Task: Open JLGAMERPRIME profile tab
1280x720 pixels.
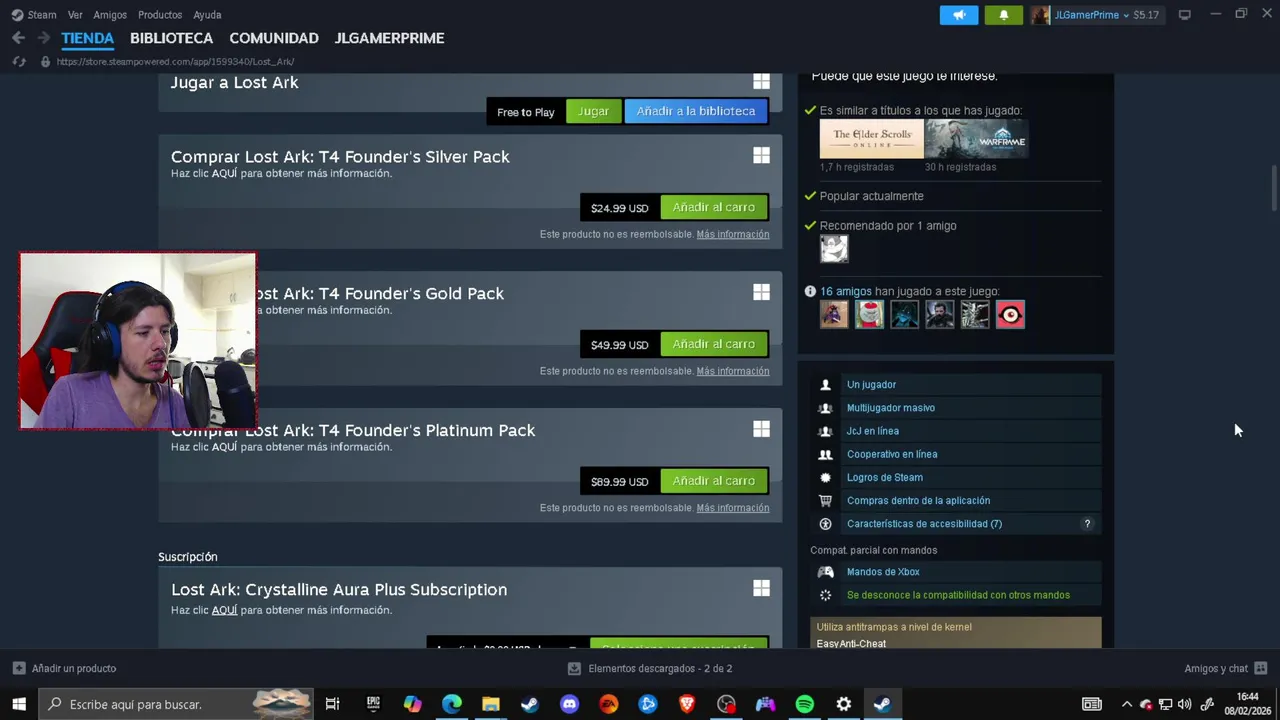Action: click(x=389, y=38)
